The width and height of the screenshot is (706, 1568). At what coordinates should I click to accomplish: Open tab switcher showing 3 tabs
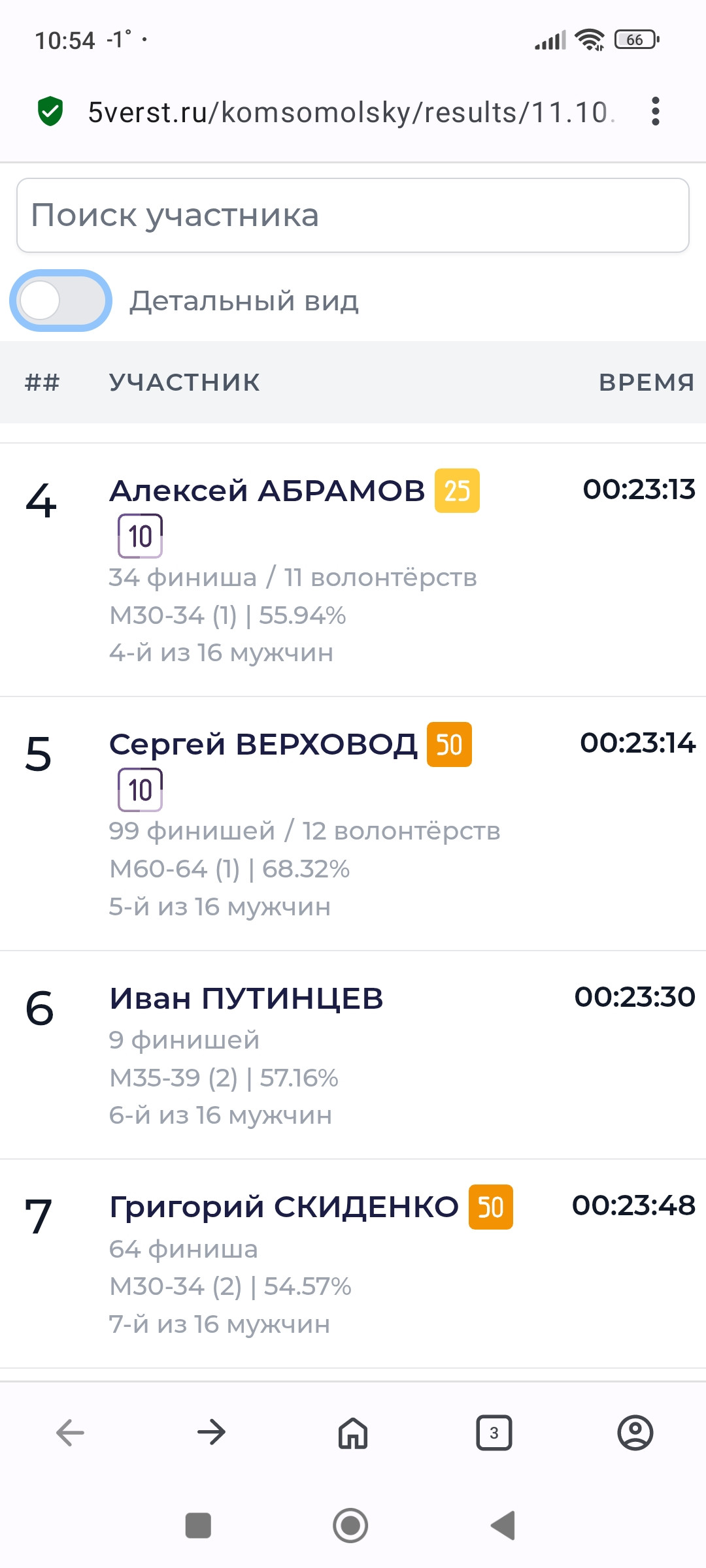494,1433
